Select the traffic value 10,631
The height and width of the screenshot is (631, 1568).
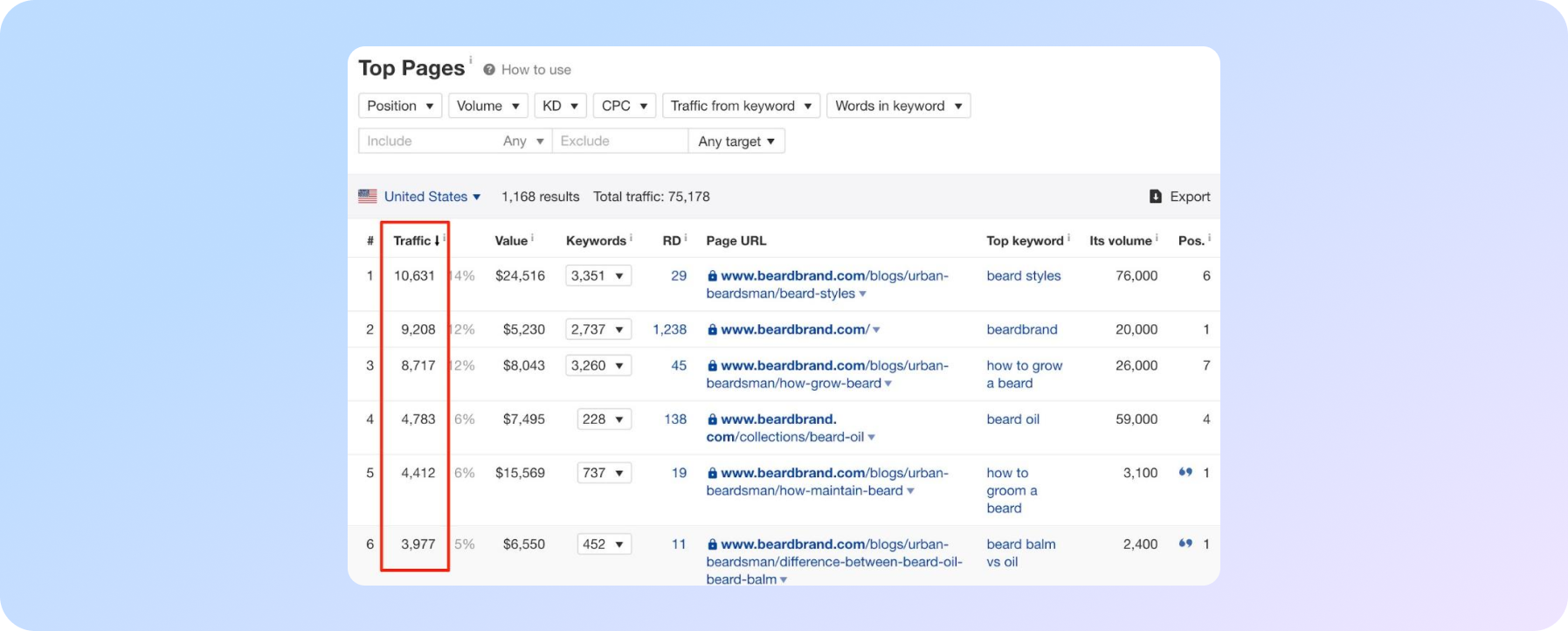[414, 276]
